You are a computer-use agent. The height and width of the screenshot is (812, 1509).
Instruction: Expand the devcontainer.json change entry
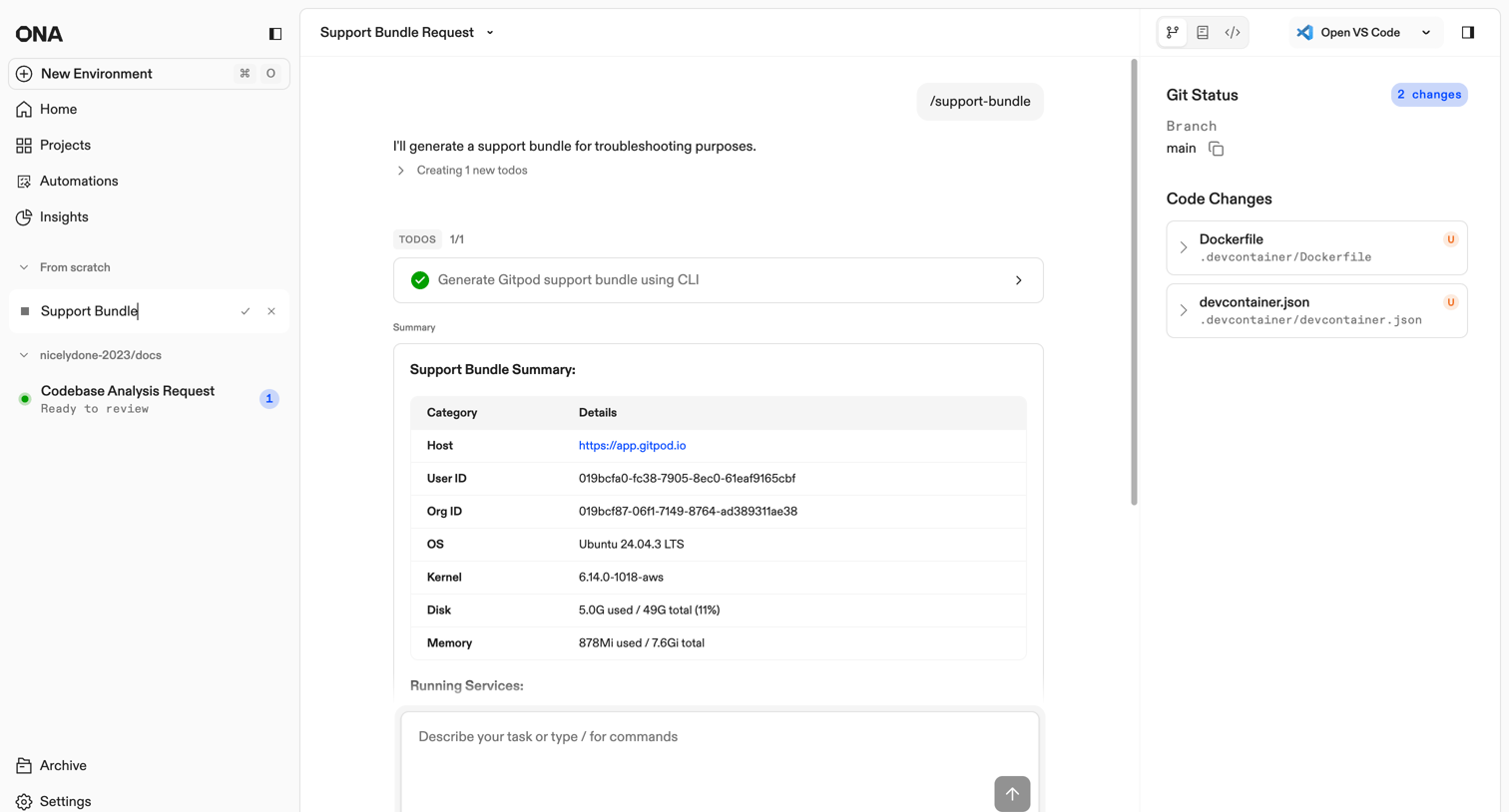pyautogui.click(x=1316, y=311)
